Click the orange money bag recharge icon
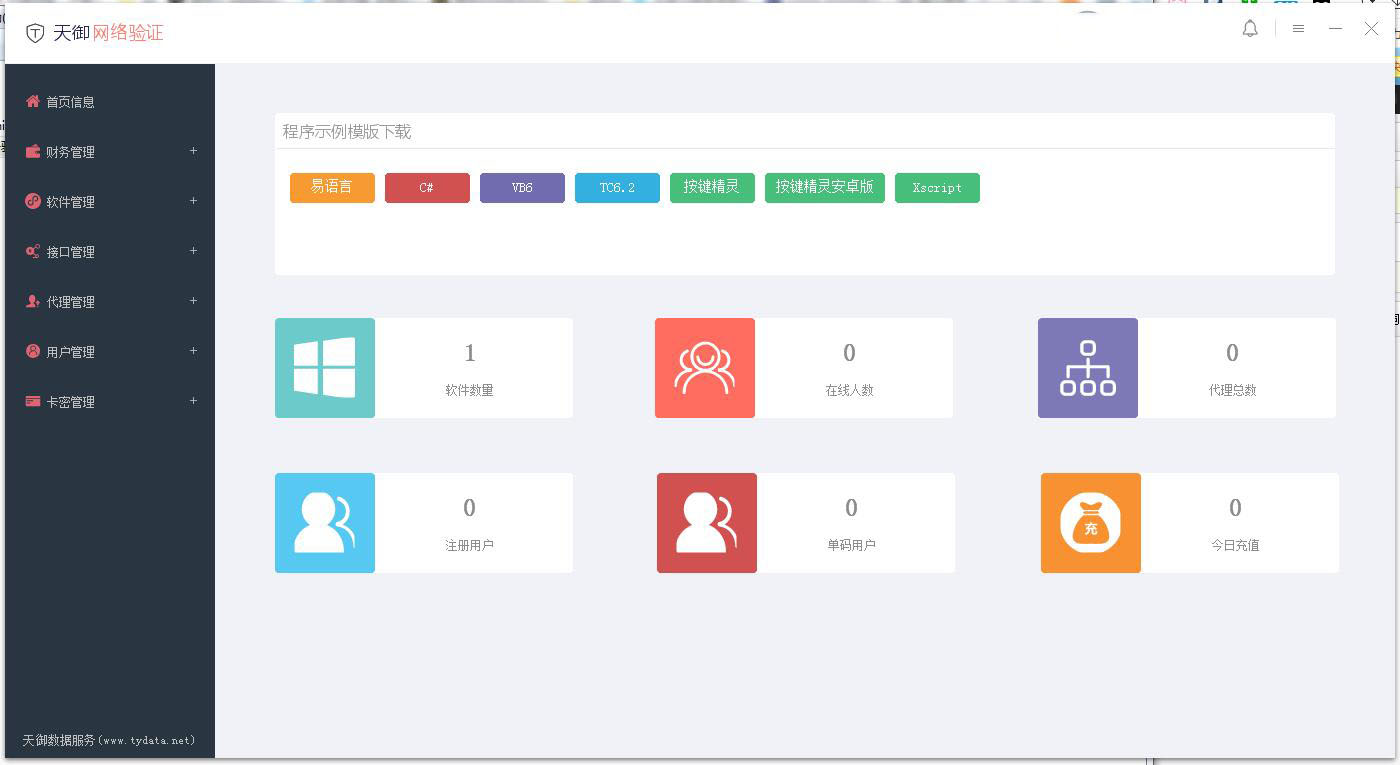The height and width of the screenshot is (765, 1400). (x=1091, y=523)
